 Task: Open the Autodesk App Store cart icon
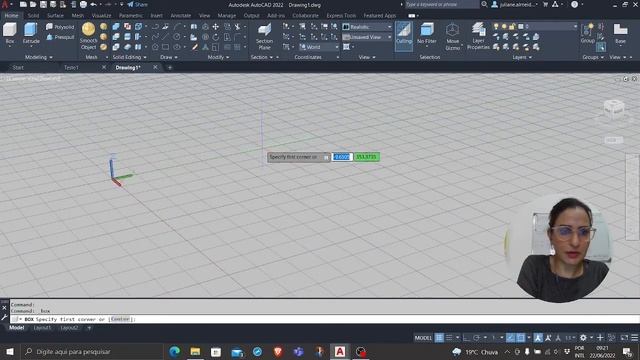click(545, 4)
